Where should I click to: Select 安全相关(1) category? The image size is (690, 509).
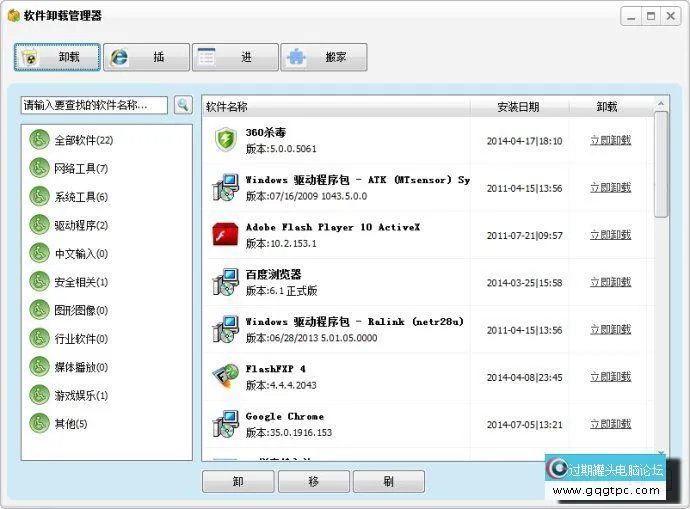81,282
